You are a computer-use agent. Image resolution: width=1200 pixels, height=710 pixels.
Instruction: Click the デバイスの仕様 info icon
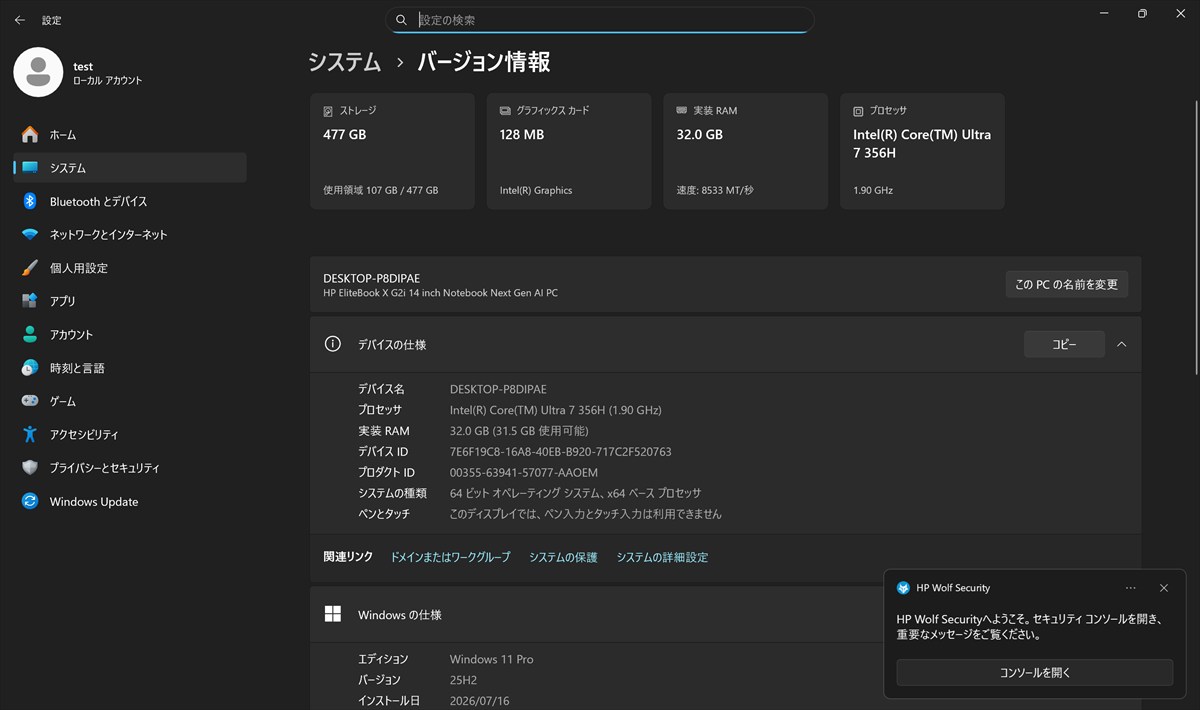[333, 344]
